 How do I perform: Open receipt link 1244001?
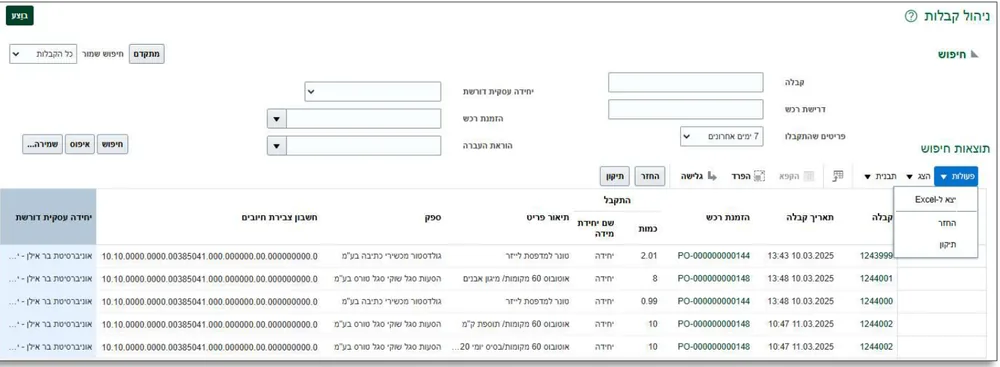876,278
